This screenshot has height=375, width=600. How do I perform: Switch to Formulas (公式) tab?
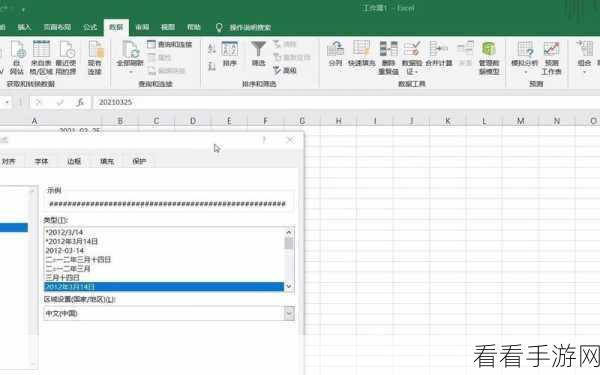90,27
